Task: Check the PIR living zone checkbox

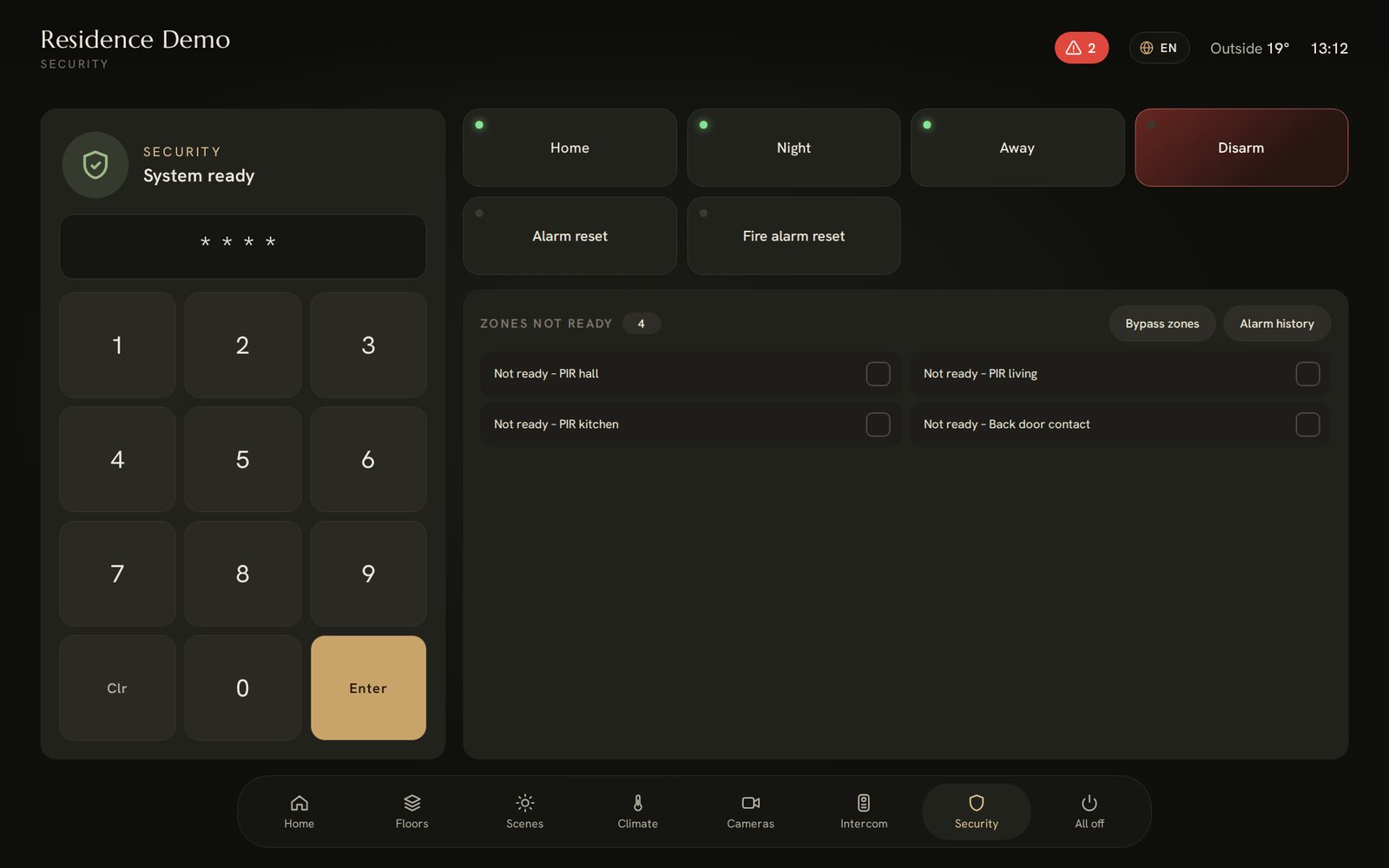Action: 1307,373
